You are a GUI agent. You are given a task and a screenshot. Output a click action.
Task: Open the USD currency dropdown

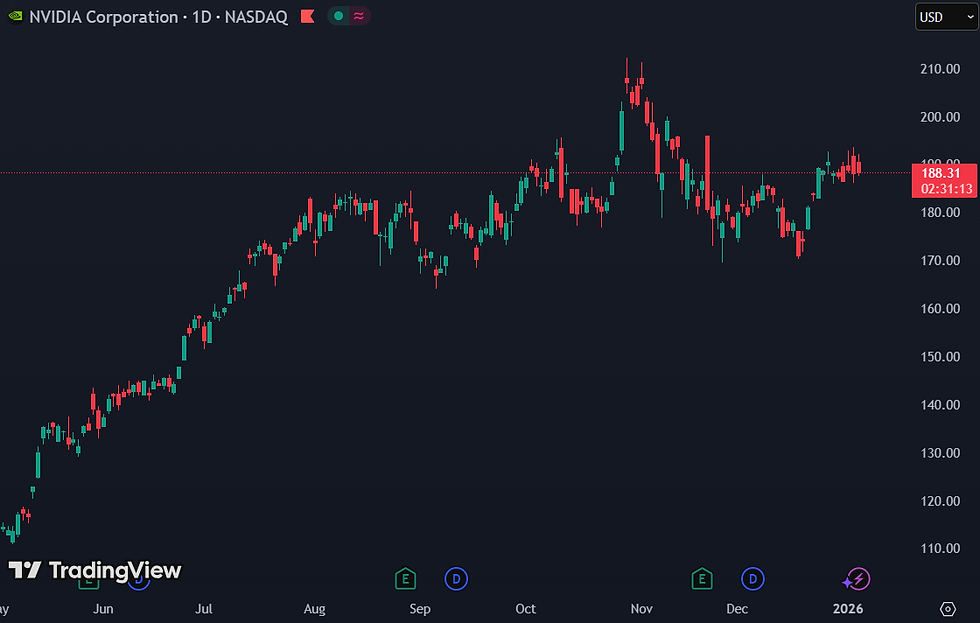point(946,17)
